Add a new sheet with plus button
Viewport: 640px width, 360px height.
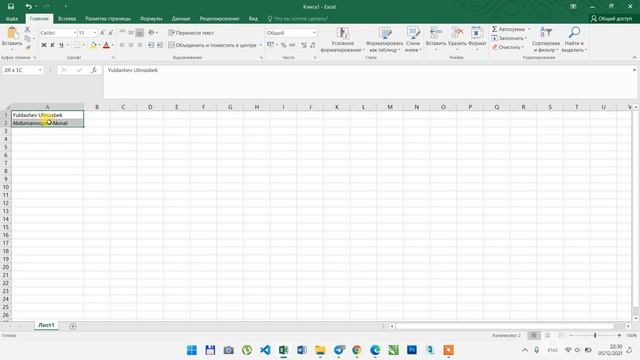73,326
